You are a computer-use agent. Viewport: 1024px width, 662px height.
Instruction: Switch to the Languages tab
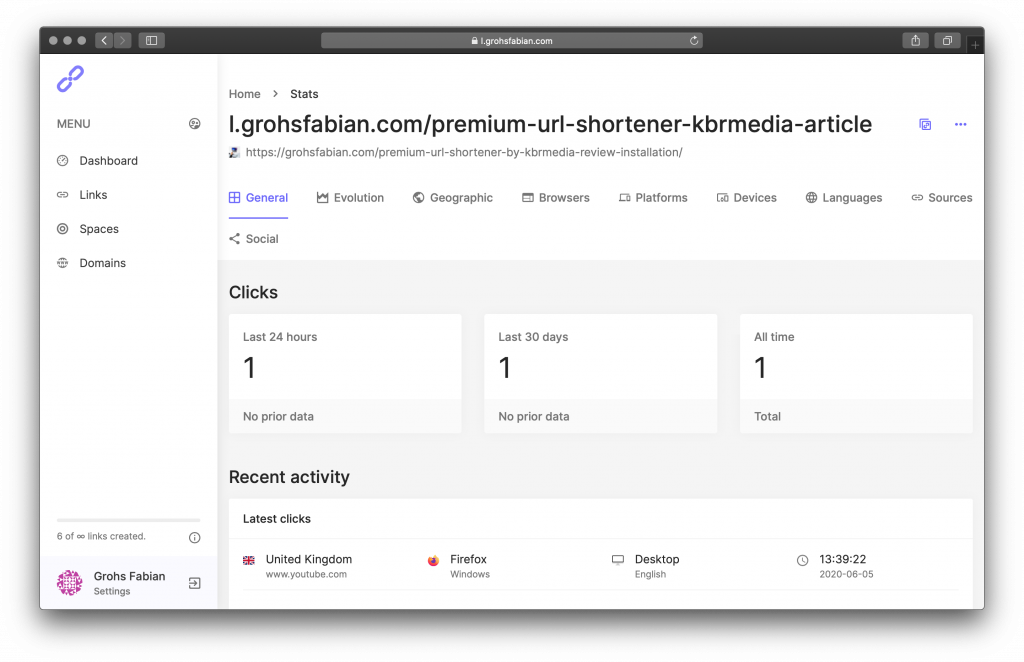(x=844, y=198)
